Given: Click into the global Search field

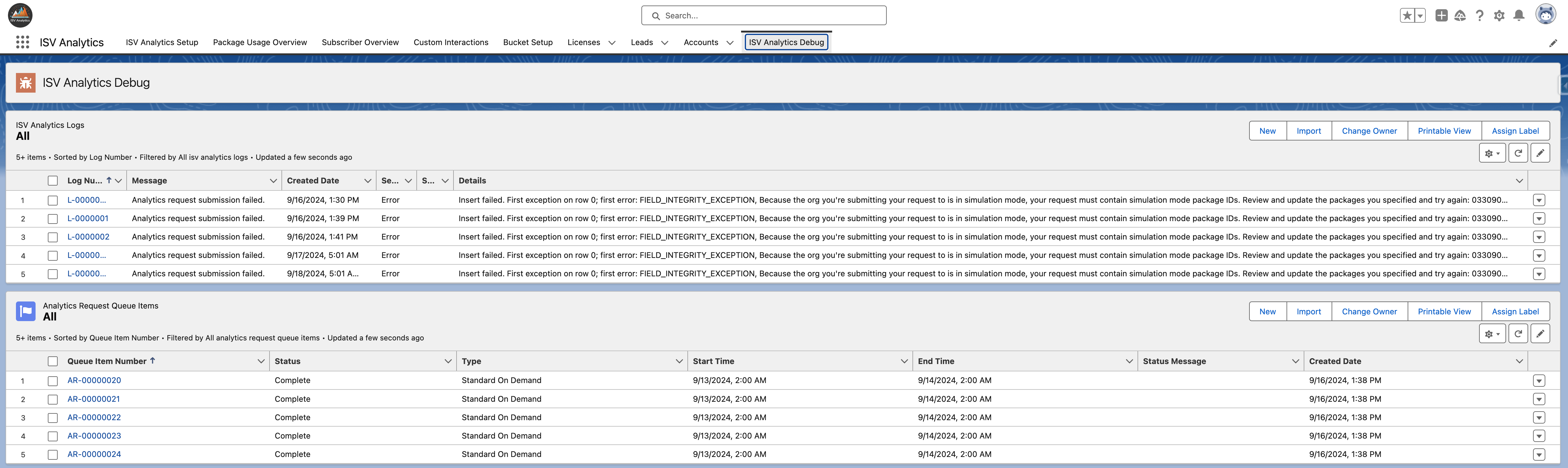Looking at the screenshot, I should (764, 16).
